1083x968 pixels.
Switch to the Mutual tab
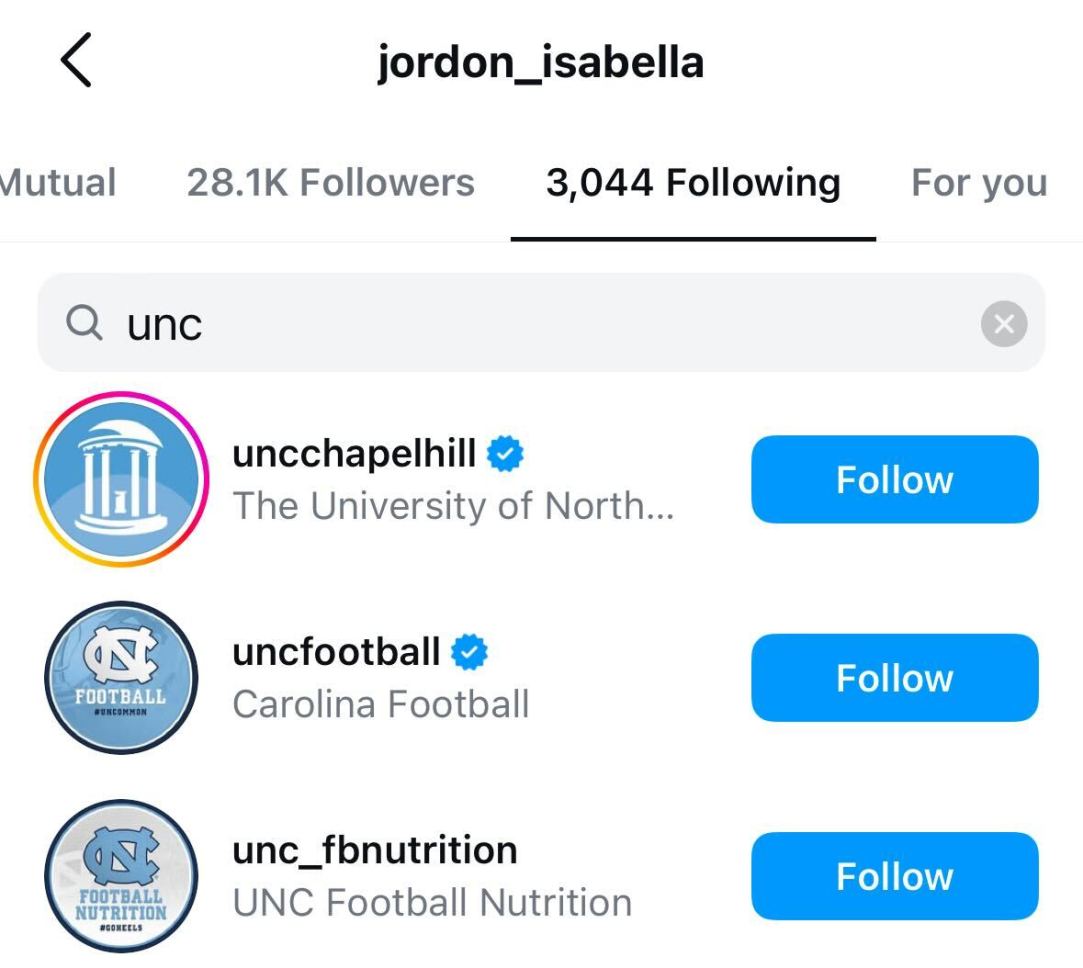tap(58, 183)
